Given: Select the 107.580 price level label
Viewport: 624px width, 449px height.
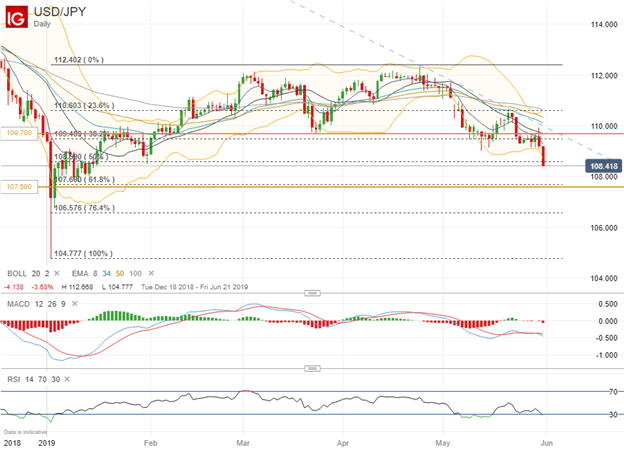Looking at the screenshot, I should pos(19,187).
